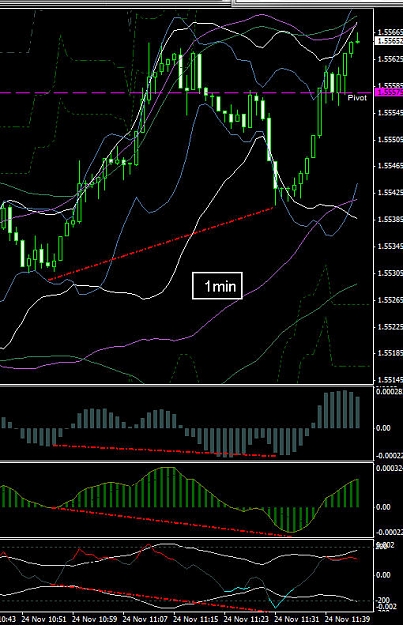Click scale value 0.00028 in gray histogram panel
Screen dimensions: 403x625
coord(389,391)
